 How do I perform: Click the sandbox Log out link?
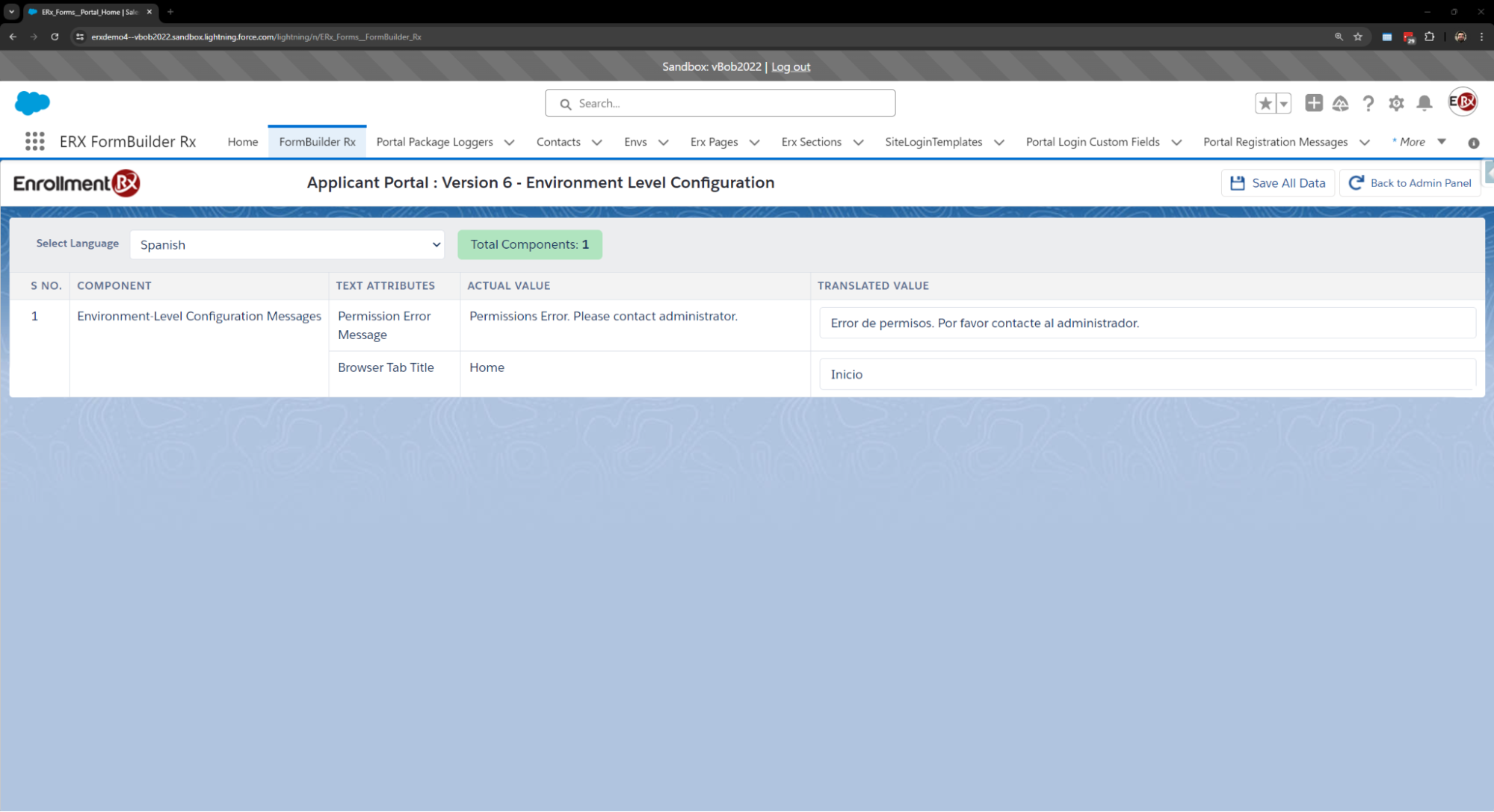tap(791, 66)
